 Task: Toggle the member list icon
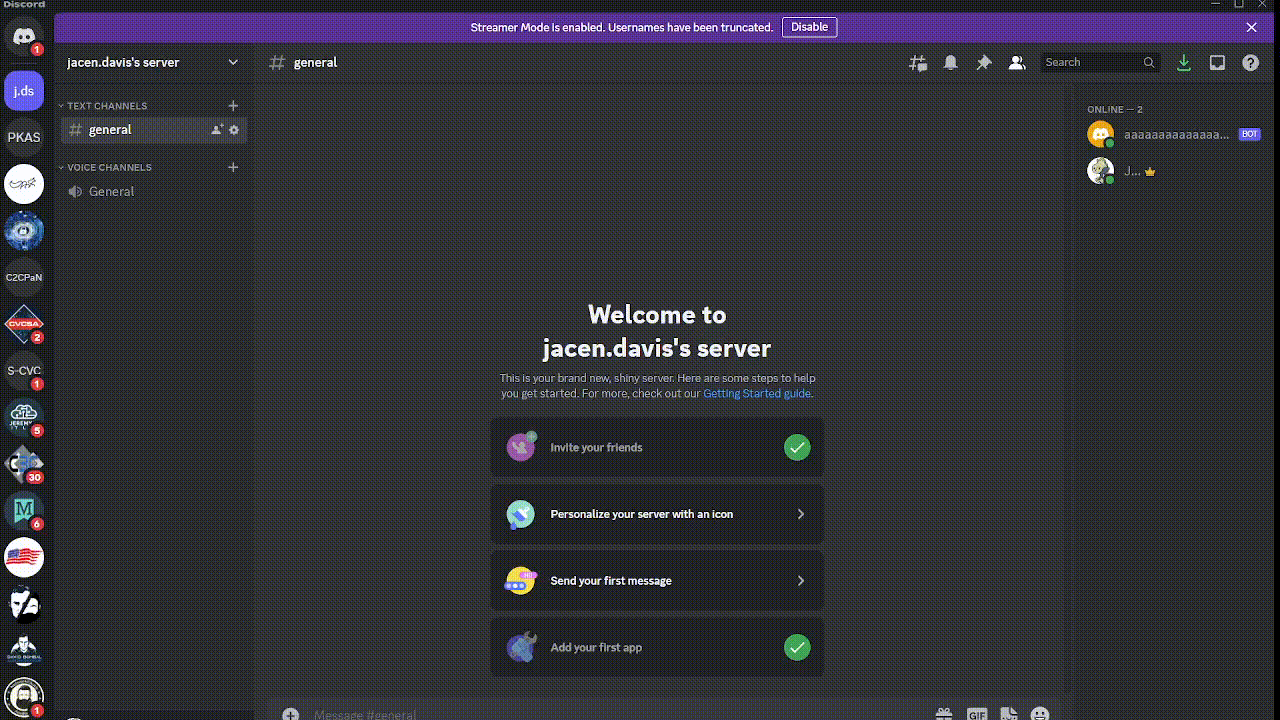tap(1017, 63)
